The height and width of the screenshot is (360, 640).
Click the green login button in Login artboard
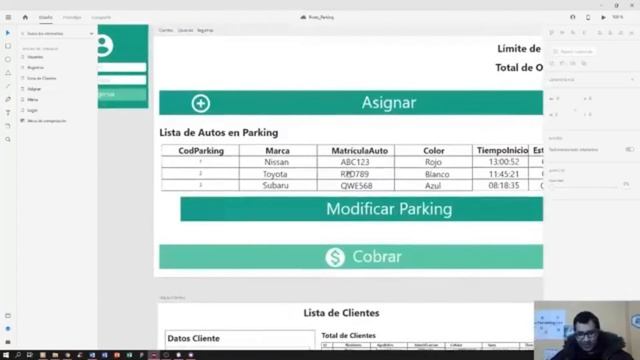(x=122, y=94)
